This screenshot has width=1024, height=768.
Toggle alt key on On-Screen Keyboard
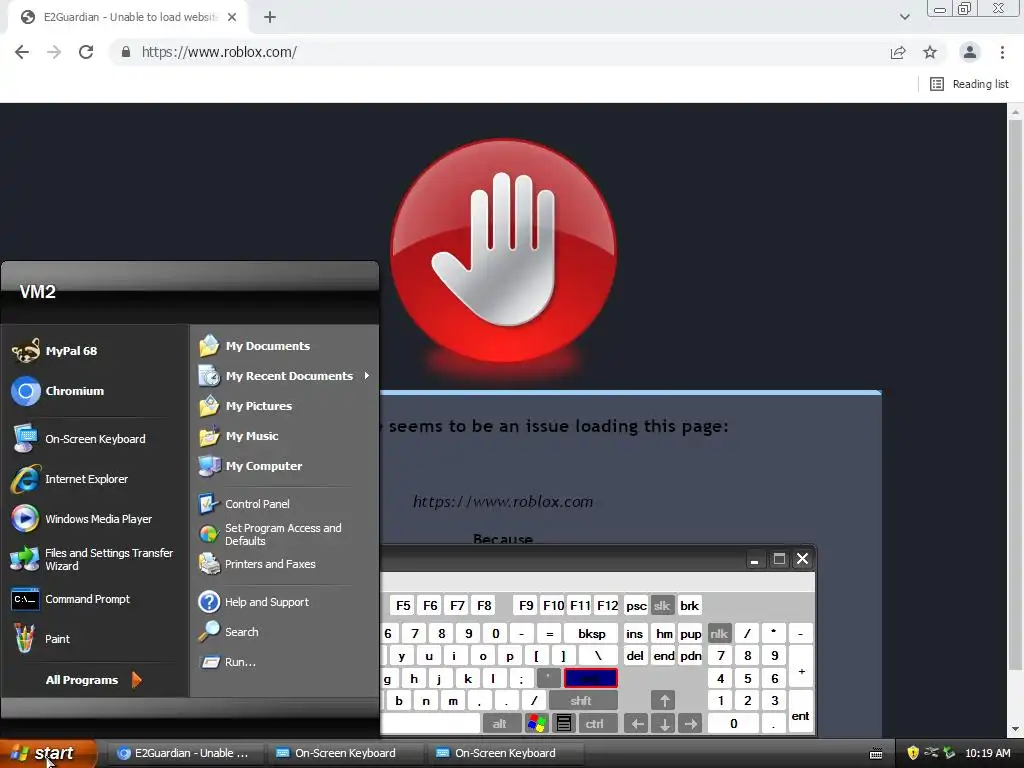(x=500, y=724)
